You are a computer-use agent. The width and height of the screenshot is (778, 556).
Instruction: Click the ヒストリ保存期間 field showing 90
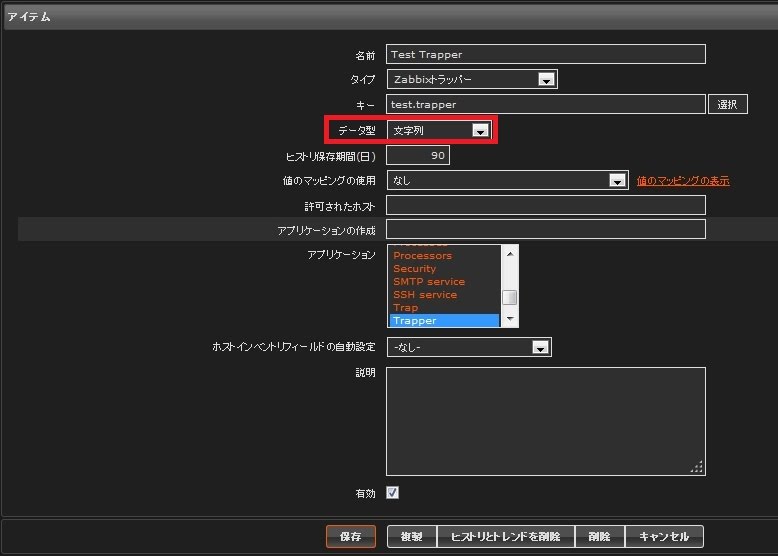click(x=418, y=155)
